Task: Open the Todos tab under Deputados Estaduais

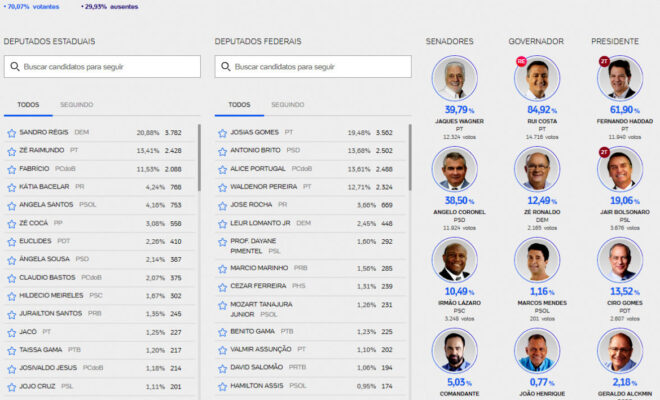Action: [x=28, y=105]
